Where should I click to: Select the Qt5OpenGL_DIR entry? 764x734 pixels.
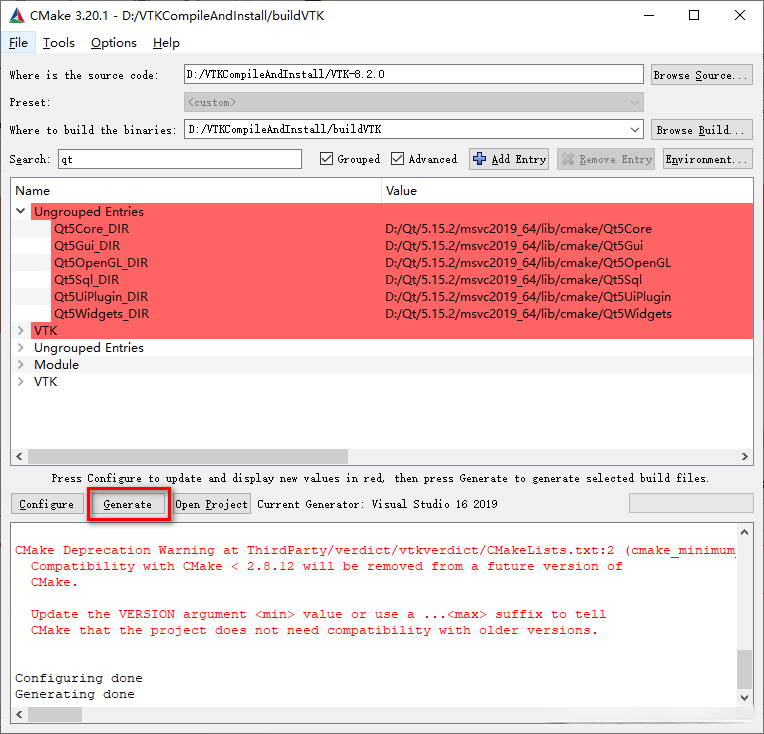pyautogui.click(x=101, y=263)
